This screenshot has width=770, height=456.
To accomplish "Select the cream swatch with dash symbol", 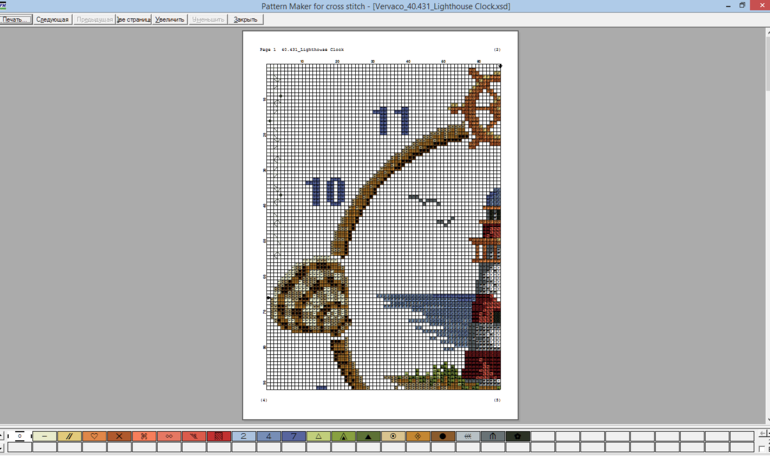I will pyautogui.click(x=45, y=437).
